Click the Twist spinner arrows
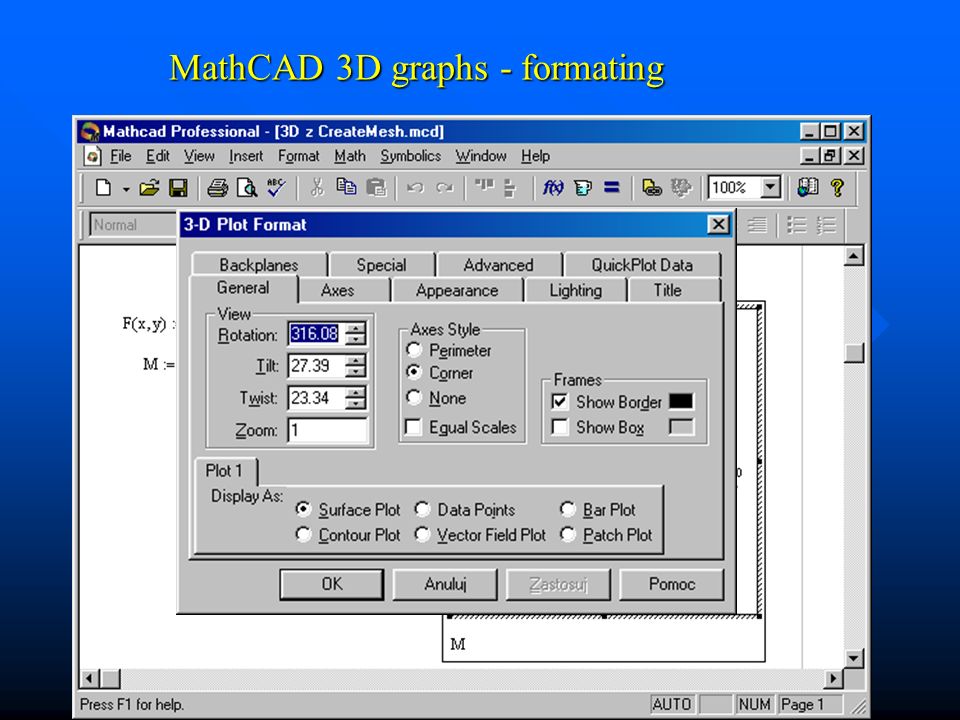Screen dimensions: 960x720 356,398
